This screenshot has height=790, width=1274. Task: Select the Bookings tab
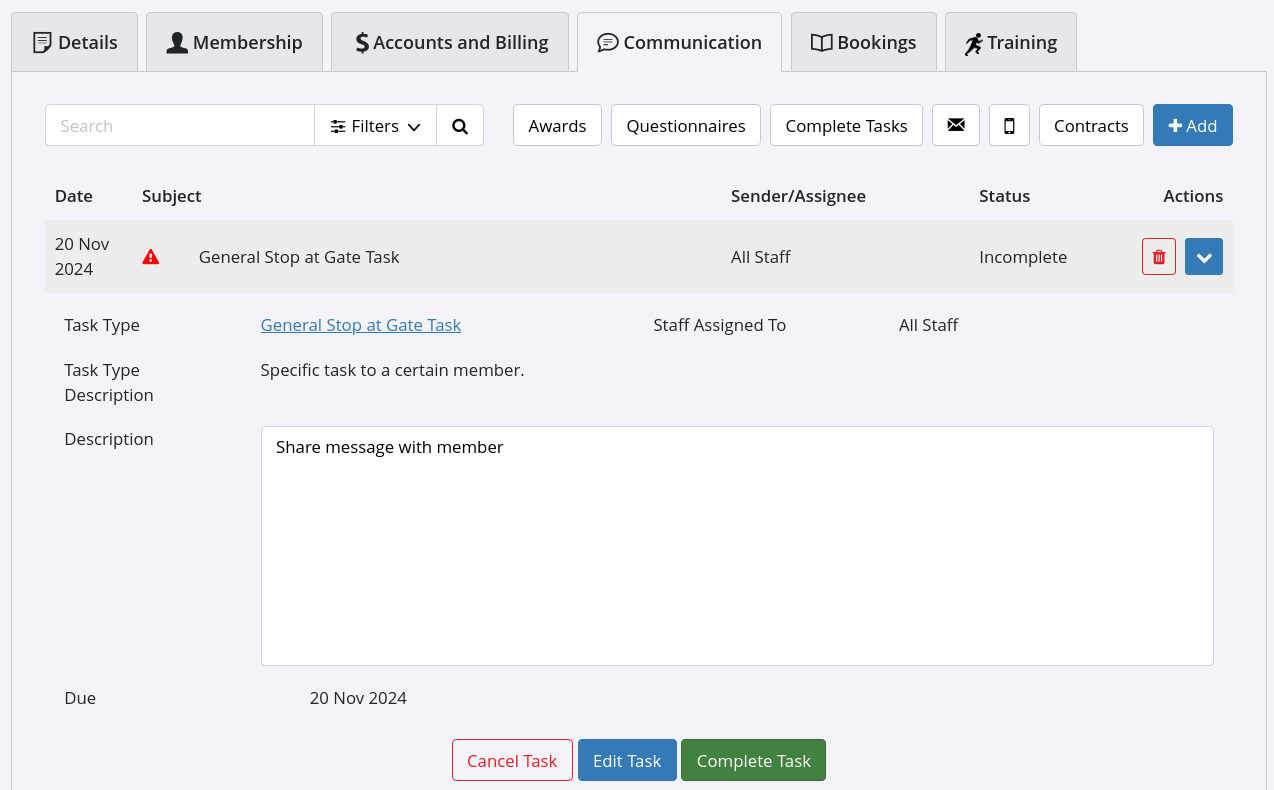pos(863,42)
